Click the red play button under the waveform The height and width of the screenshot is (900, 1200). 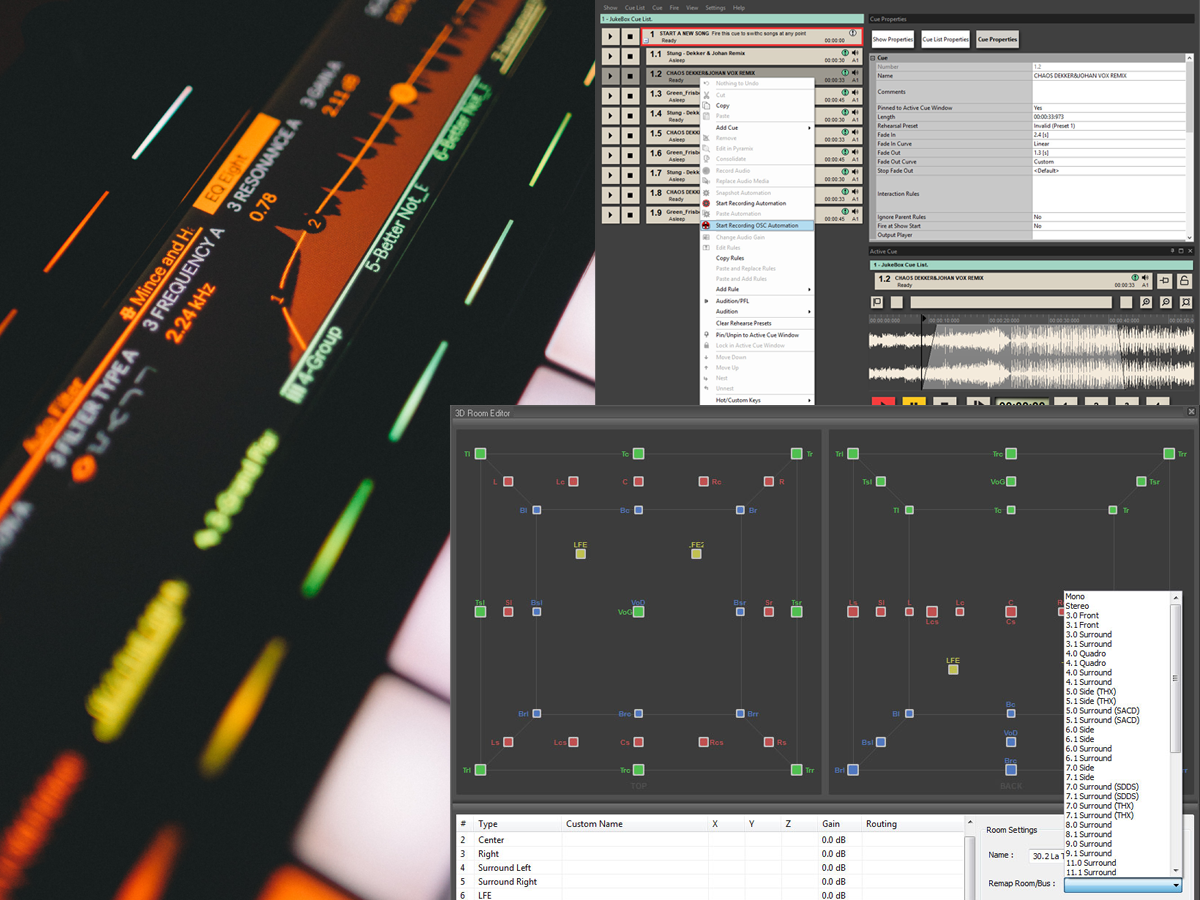pyautogui.click(x=883, y=403)
